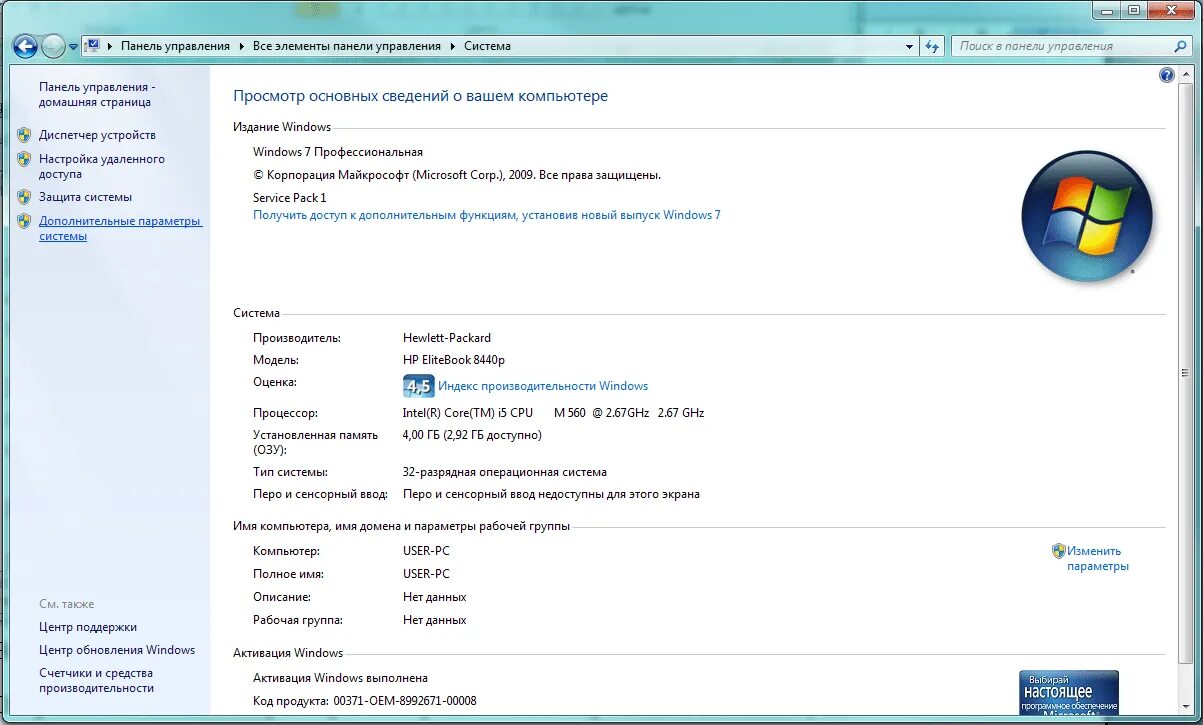The image size is (1203, 725).
Task: Open 'Панель управления - домашняя страница' link
Action: coord(97,94)
